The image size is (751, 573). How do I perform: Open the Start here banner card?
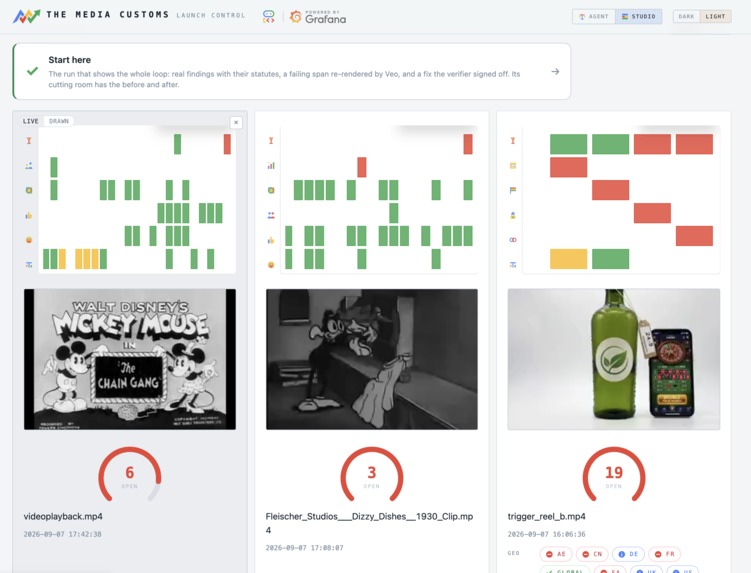click(292, 71)
